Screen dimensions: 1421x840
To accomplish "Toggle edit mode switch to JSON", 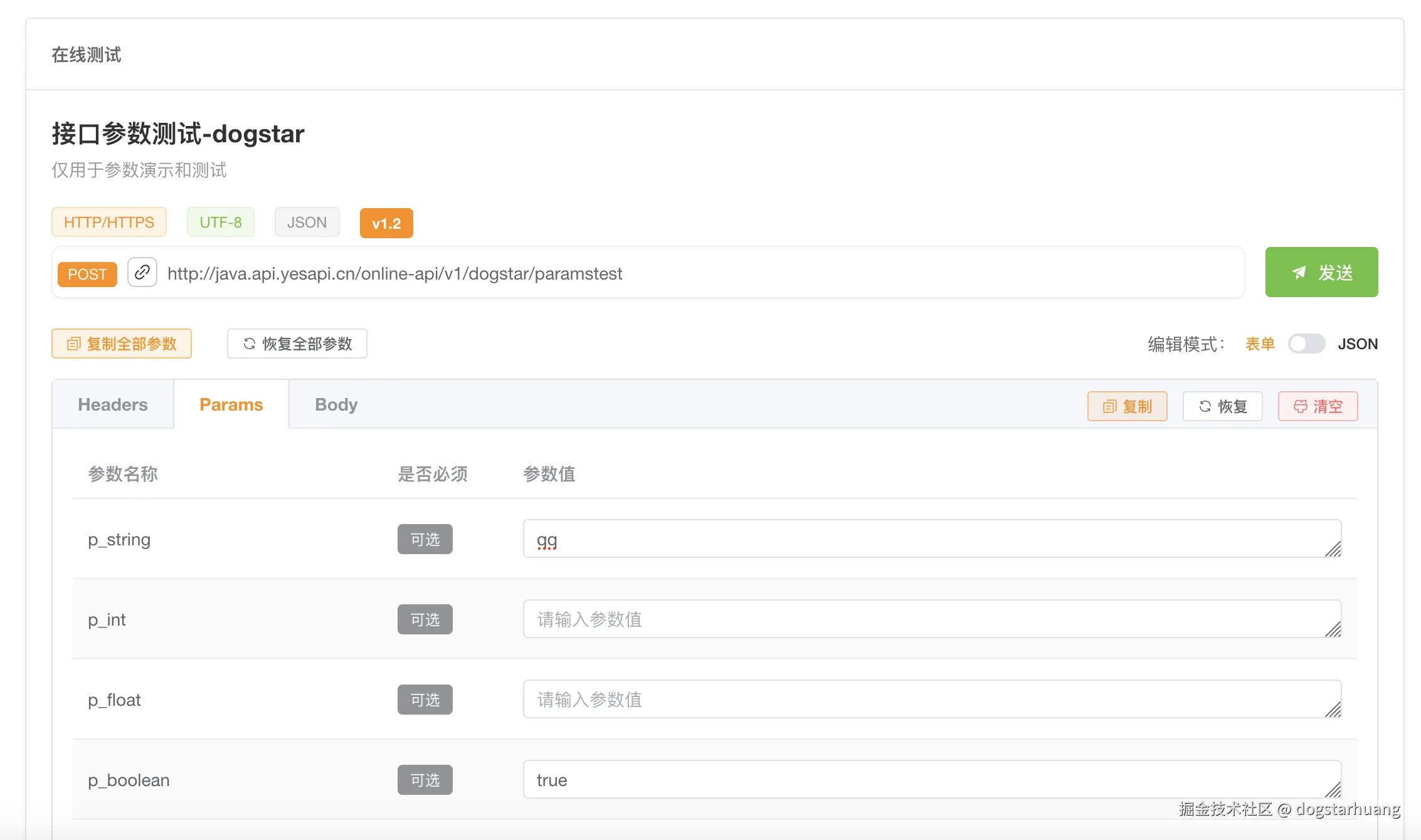I will (1306, 344).
